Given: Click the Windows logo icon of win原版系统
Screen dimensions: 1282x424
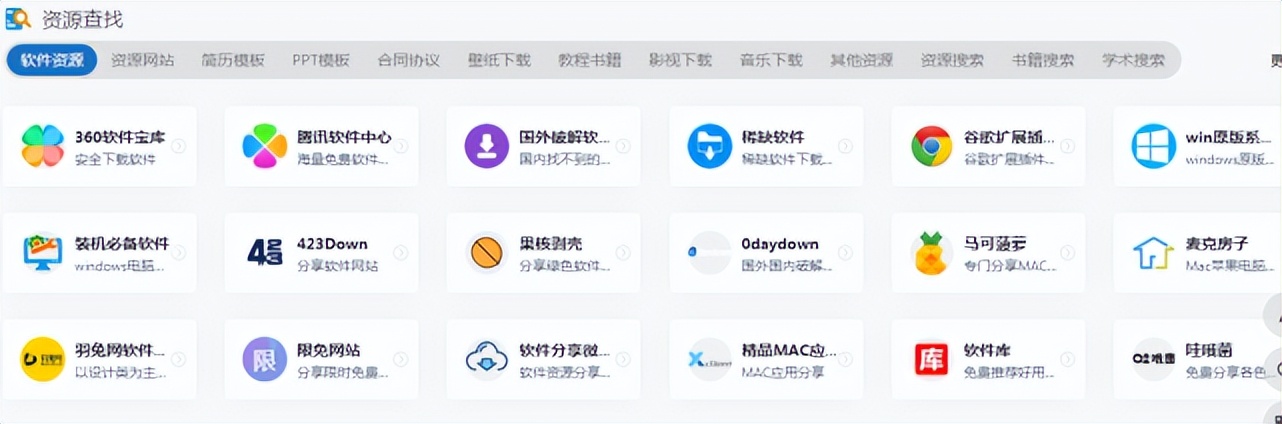Looking at the screenshot, I should 1153,147.
